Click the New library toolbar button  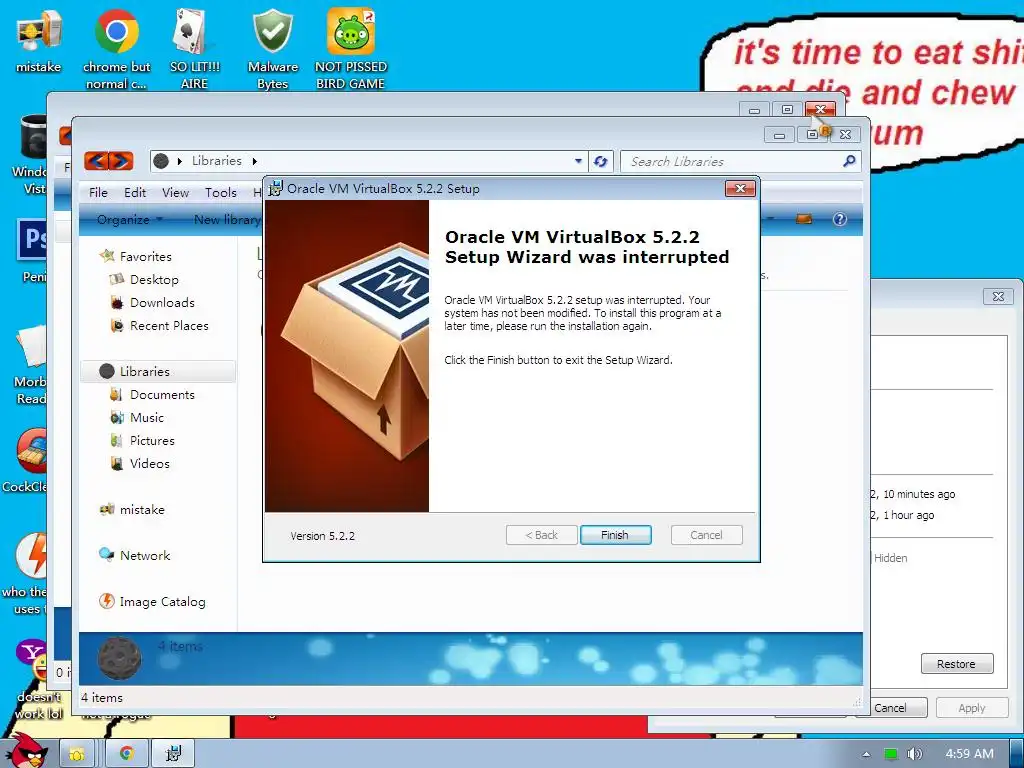[227, 219]
